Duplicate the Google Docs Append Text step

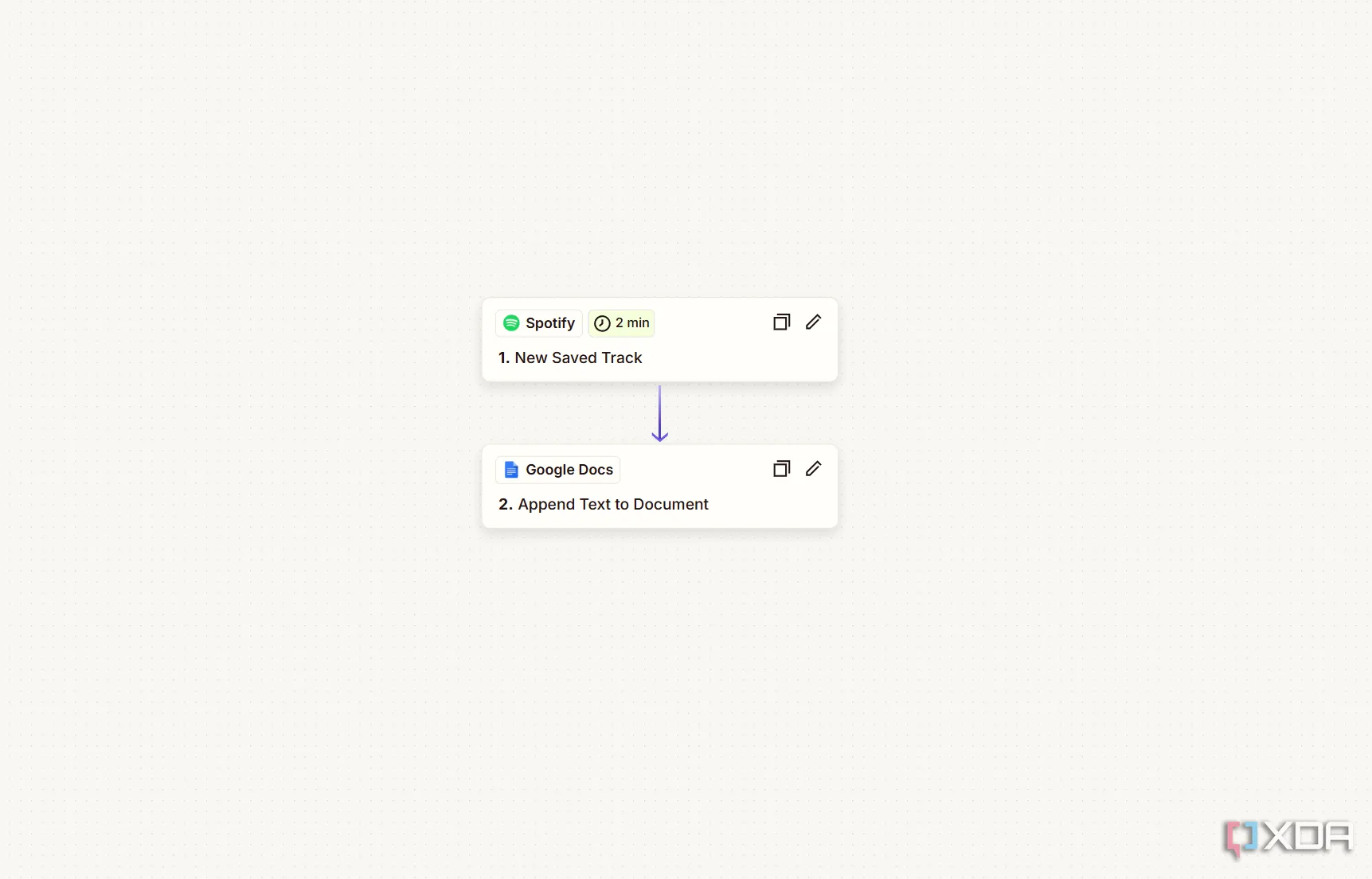(781, 469)
